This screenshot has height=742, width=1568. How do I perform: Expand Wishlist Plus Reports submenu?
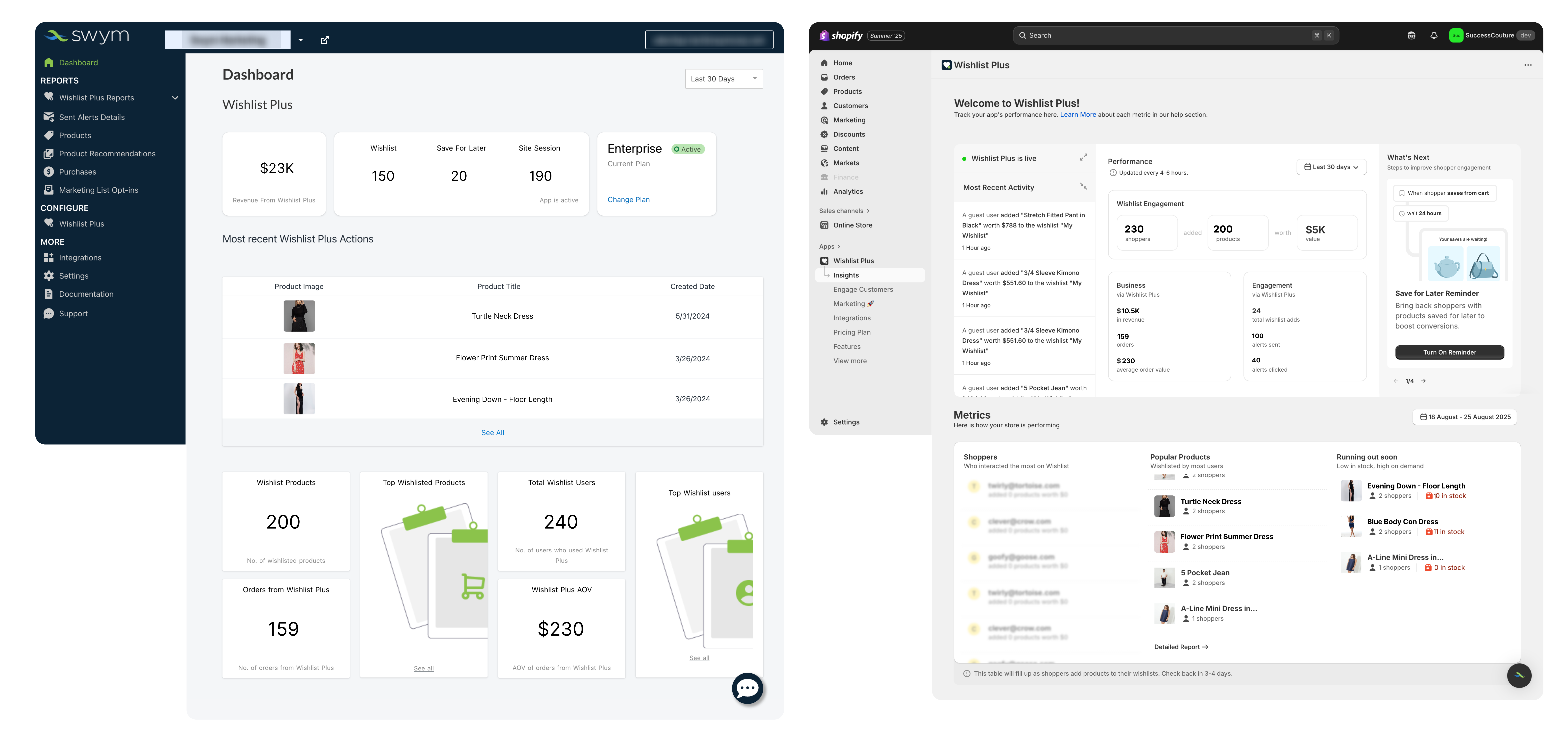coord(175,98)
